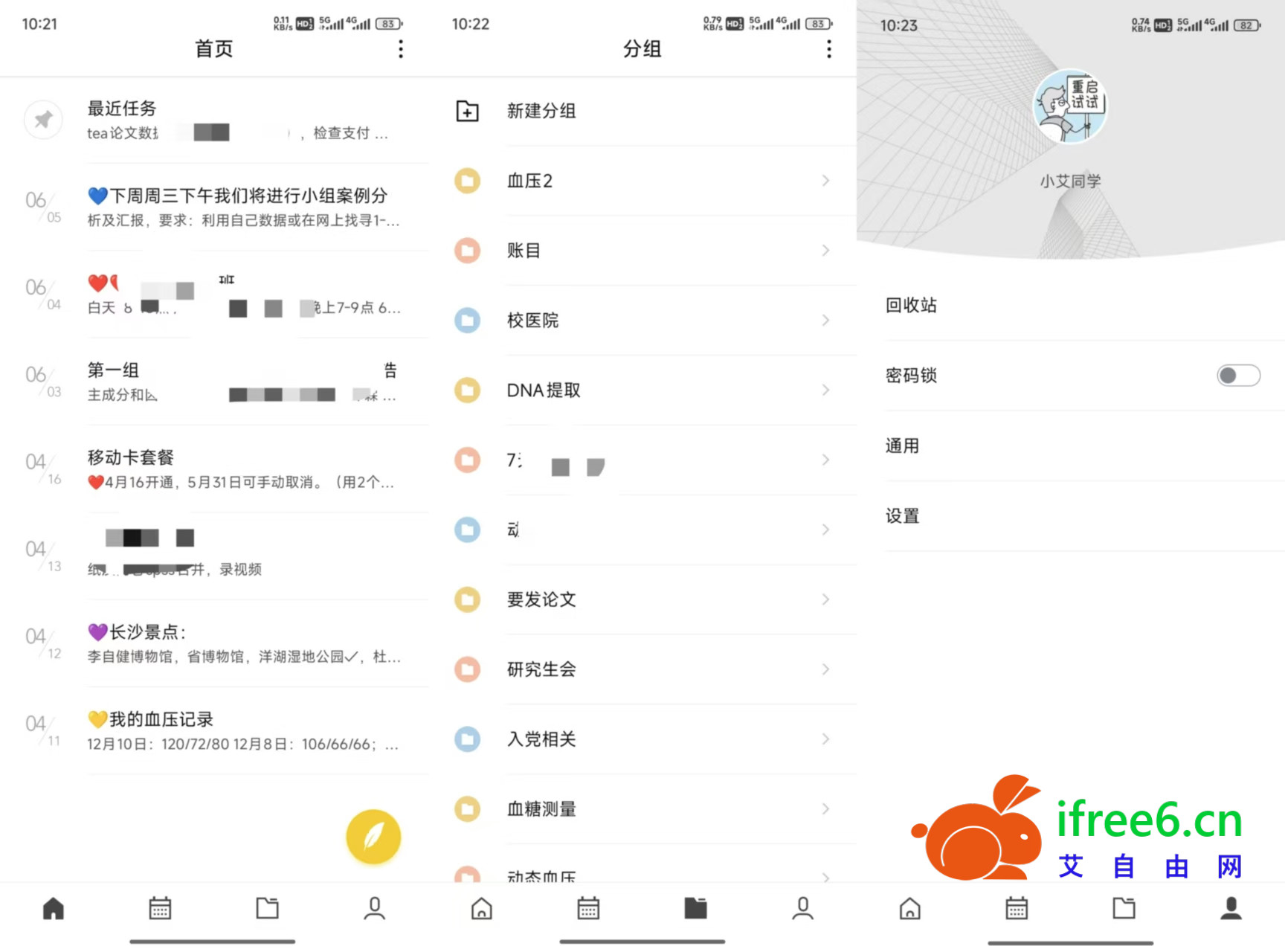Open calendar tab in first screen's bottom bar
This screenshot has width=1285, height=952.
(160, 908)
